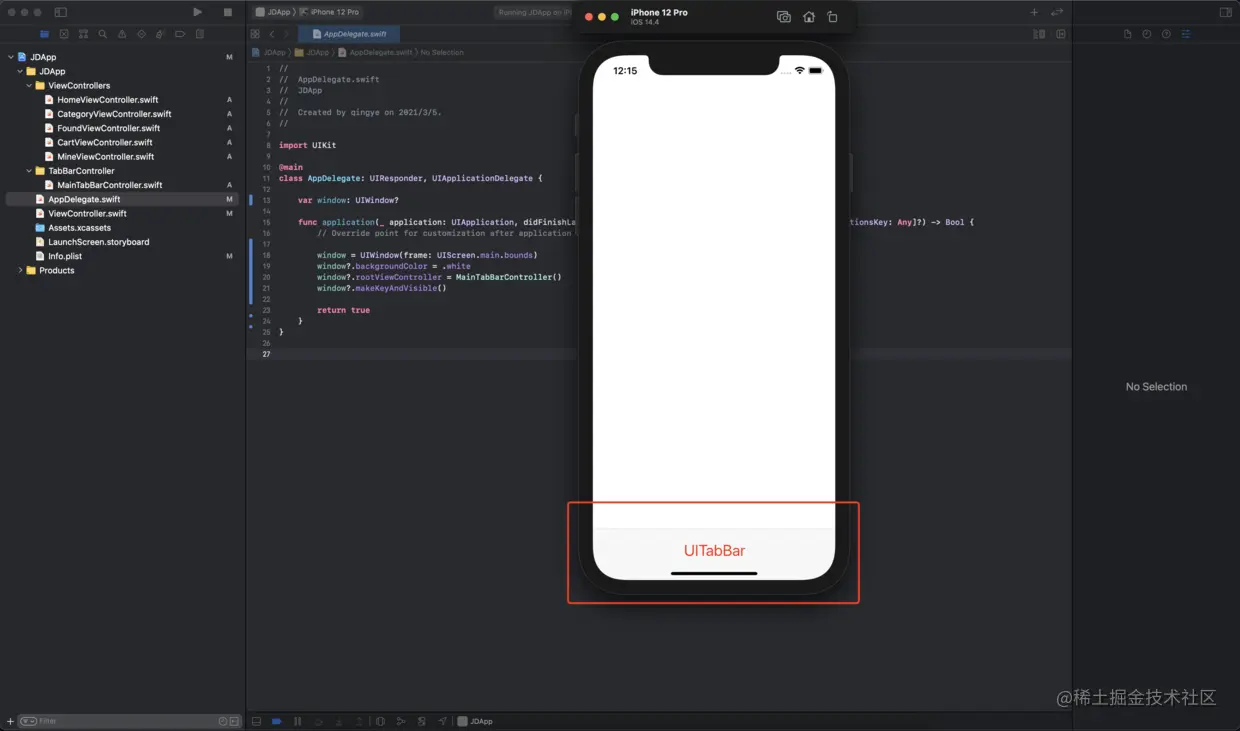Screen dimensions: 1240x731
Task: Rotate the simulator device
Action: [832, 17]
